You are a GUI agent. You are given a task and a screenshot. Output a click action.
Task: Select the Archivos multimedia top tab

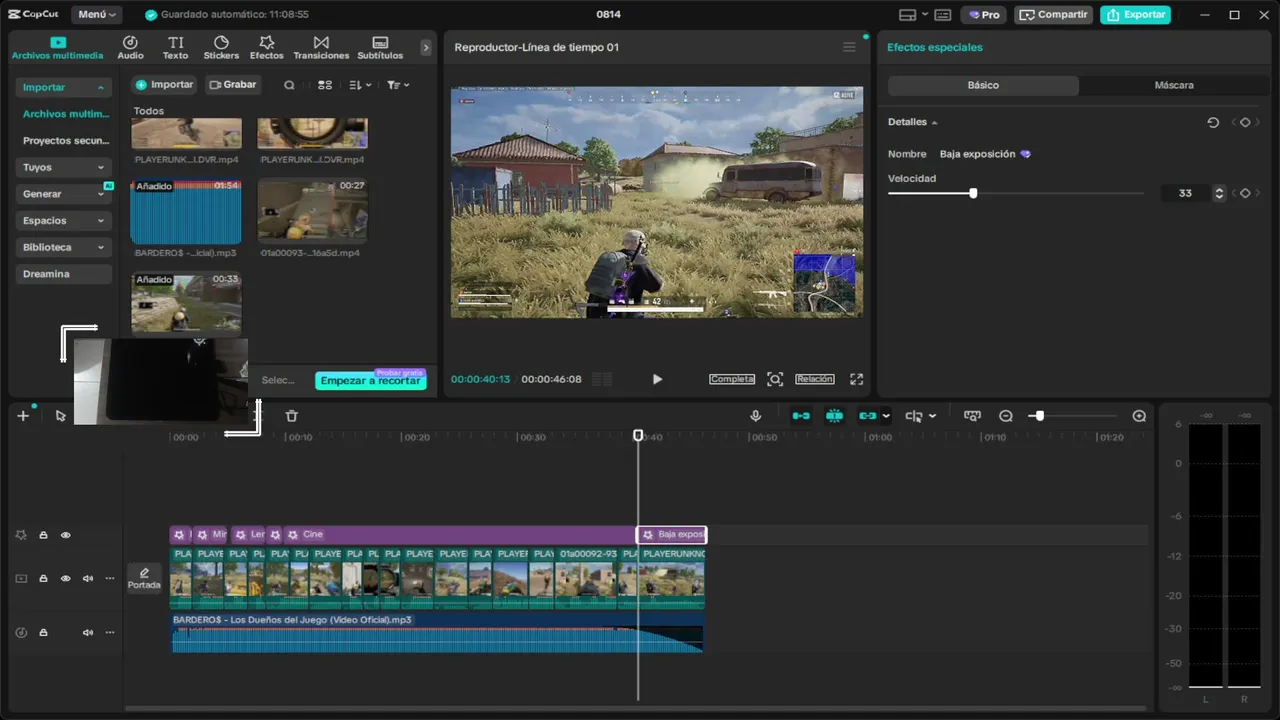coord(58,48)
